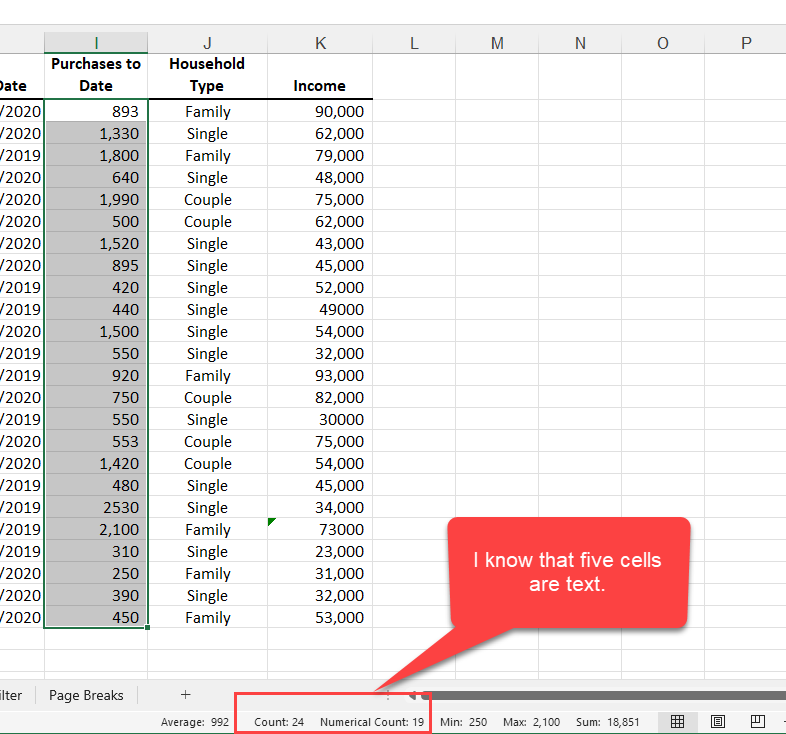Select the cell containing 1,330
Image resolution: width=786 pixels, height=734 pixels.
point(96,133)
